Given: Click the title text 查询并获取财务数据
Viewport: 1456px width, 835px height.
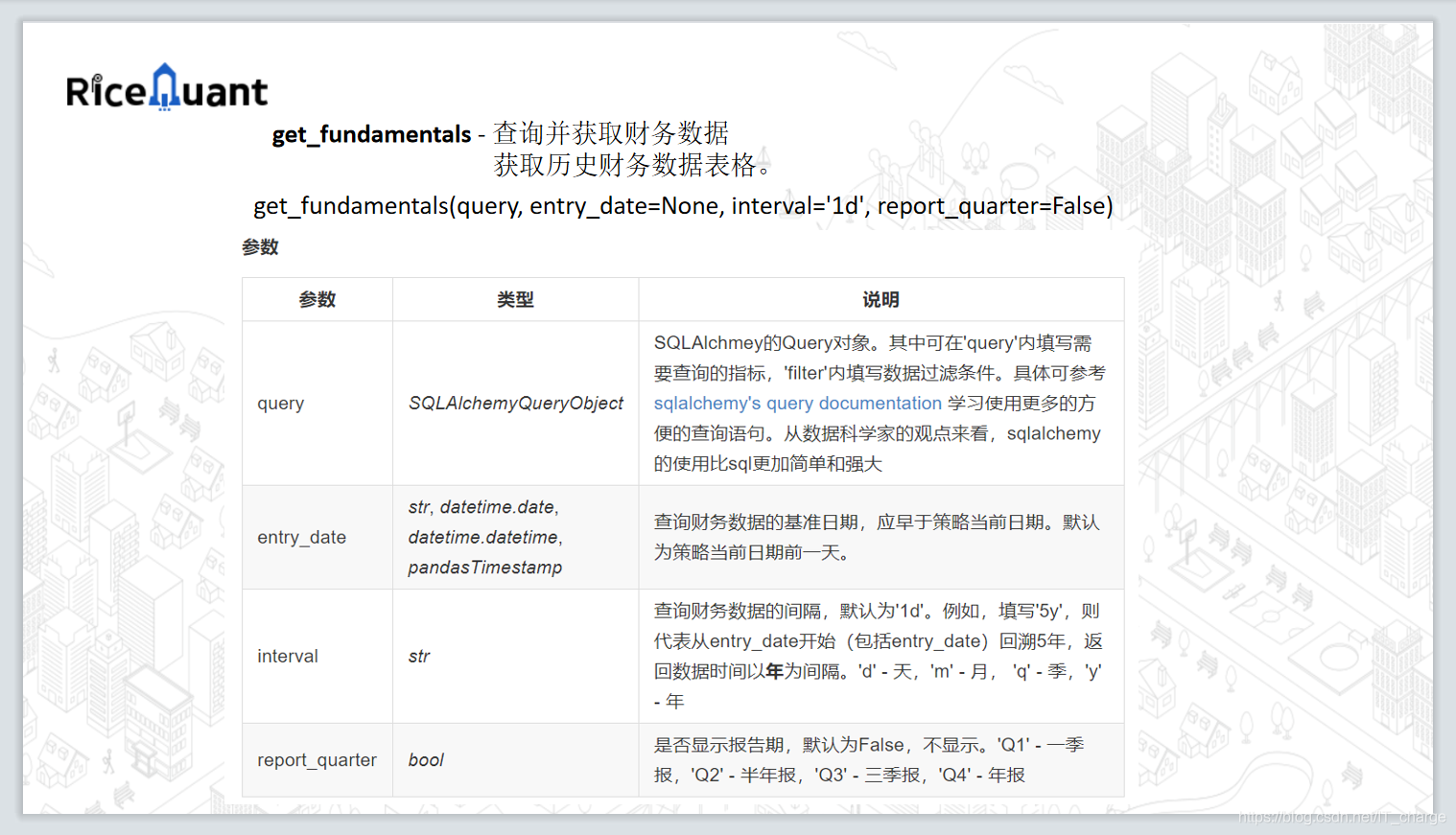Looking at the screenshot, I should [611, 132].
